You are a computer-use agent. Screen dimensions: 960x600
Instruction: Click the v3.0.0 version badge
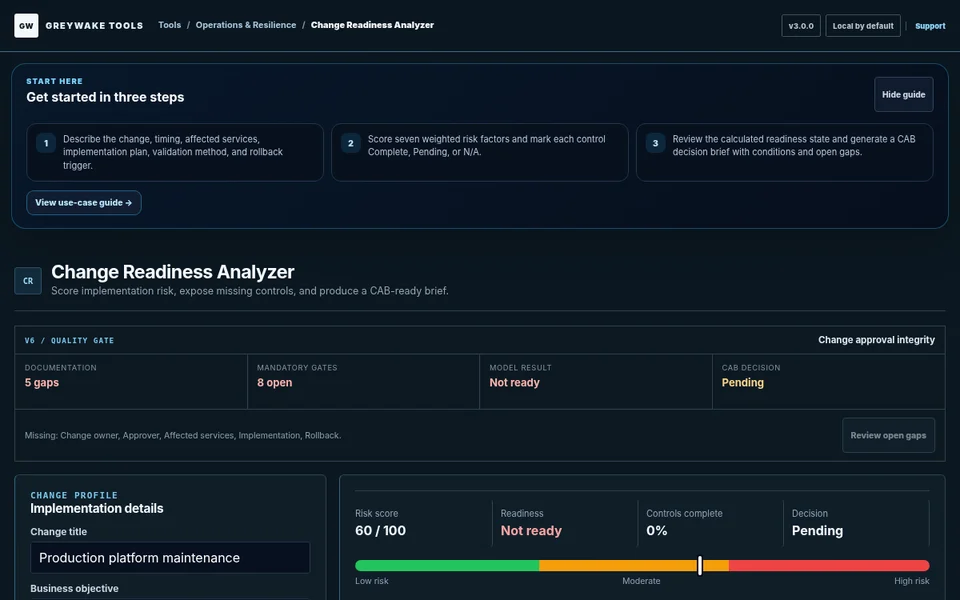pos(801,26)
